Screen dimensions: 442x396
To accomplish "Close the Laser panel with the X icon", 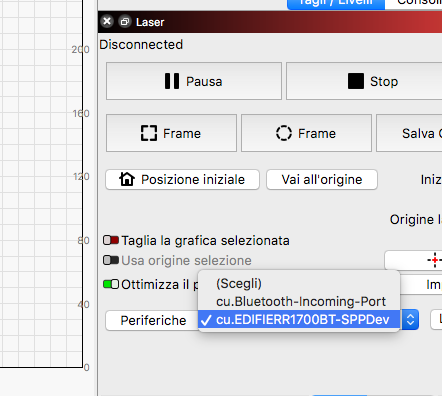I will coord(107,22).
